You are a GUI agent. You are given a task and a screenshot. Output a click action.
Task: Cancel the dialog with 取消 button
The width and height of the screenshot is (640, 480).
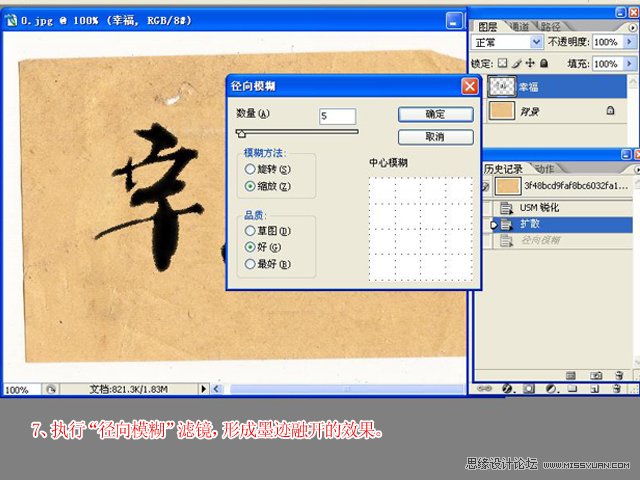(436, 137)
